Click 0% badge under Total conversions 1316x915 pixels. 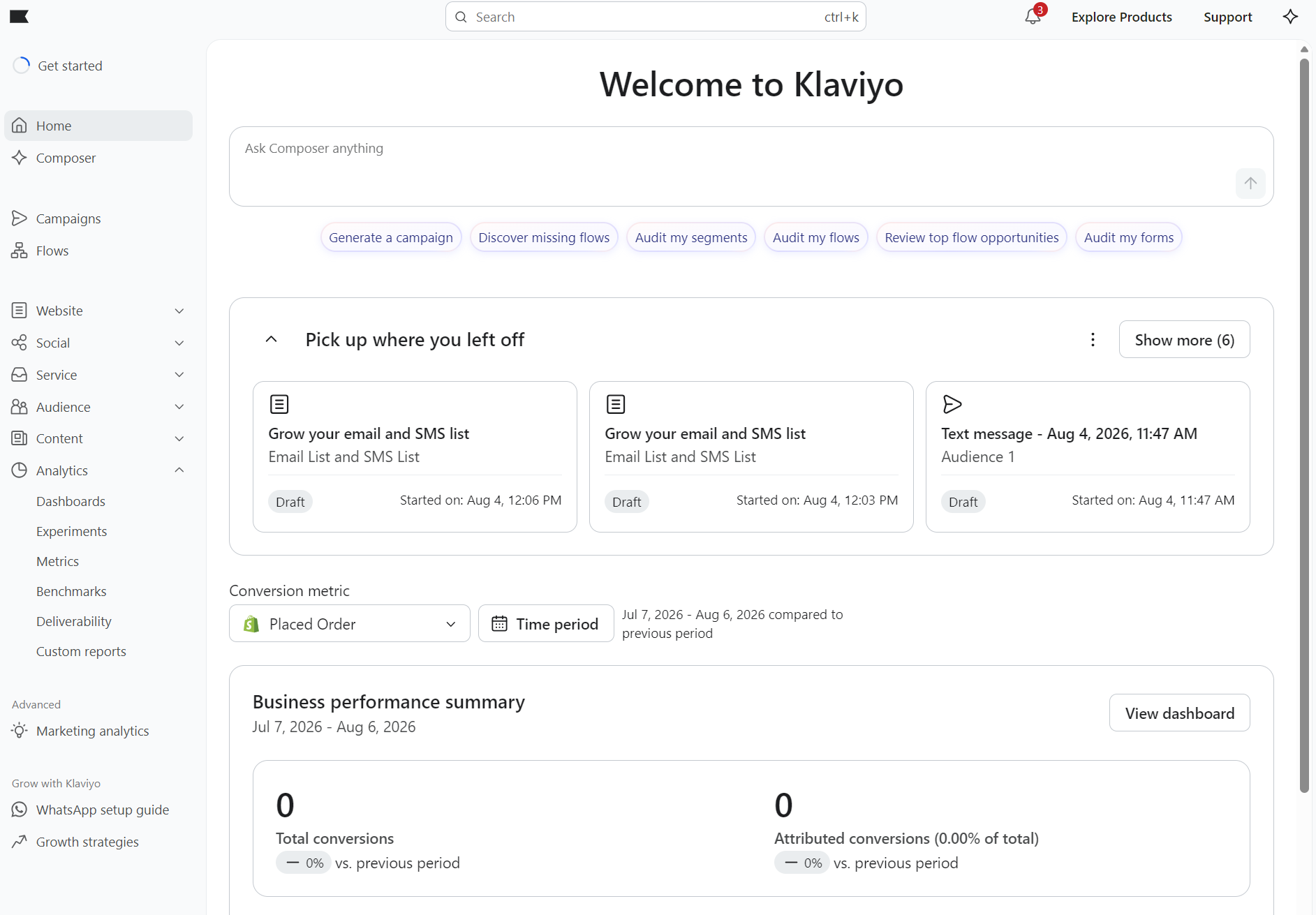coord(304,863)
